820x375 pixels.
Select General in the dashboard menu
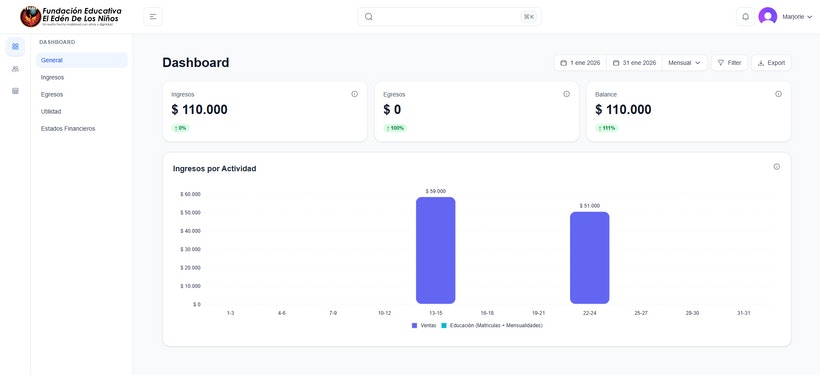click(x=82, y=60)
